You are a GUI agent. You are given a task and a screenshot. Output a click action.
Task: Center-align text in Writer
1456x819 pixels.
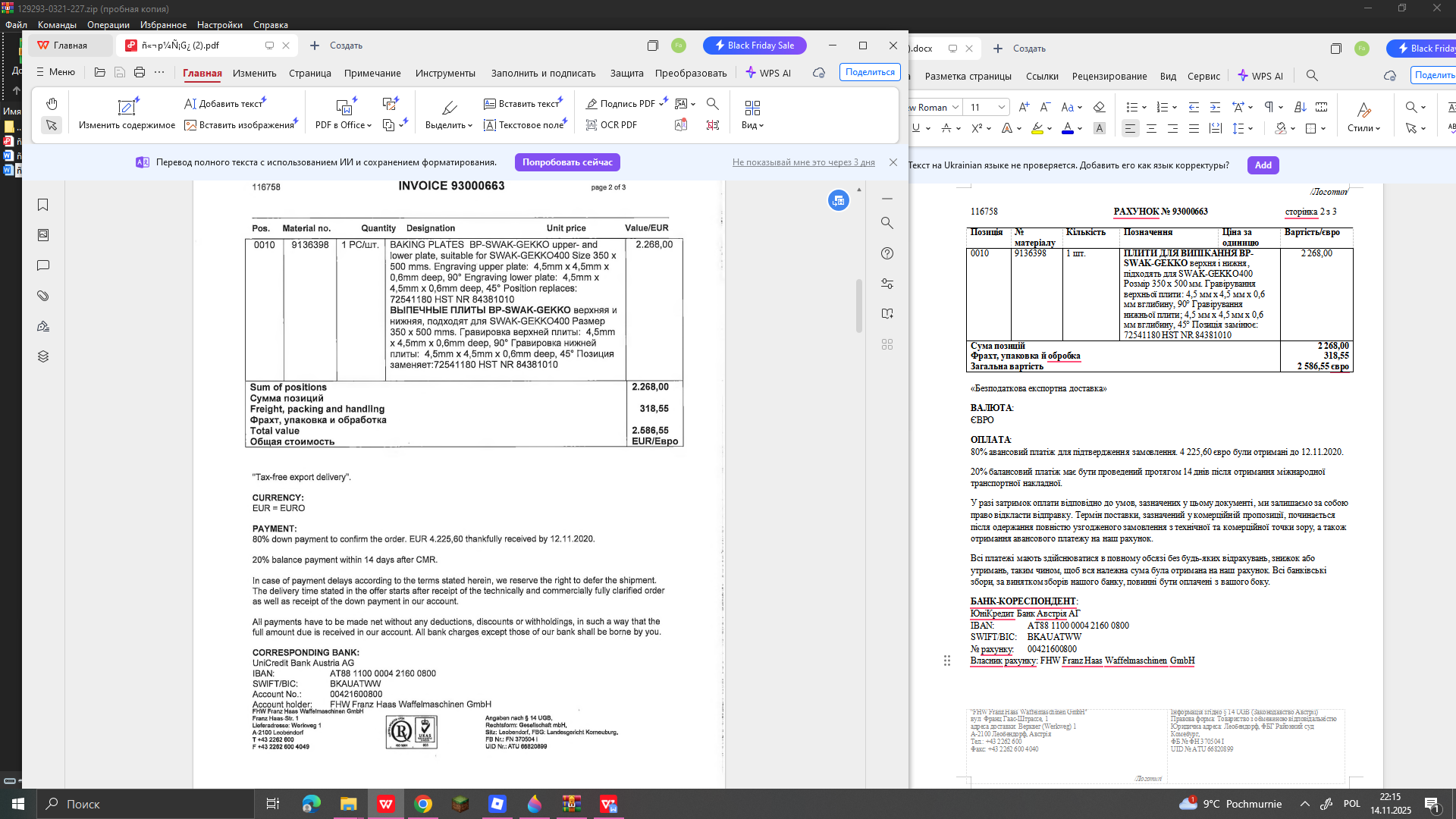click(x=1151, y=128)
